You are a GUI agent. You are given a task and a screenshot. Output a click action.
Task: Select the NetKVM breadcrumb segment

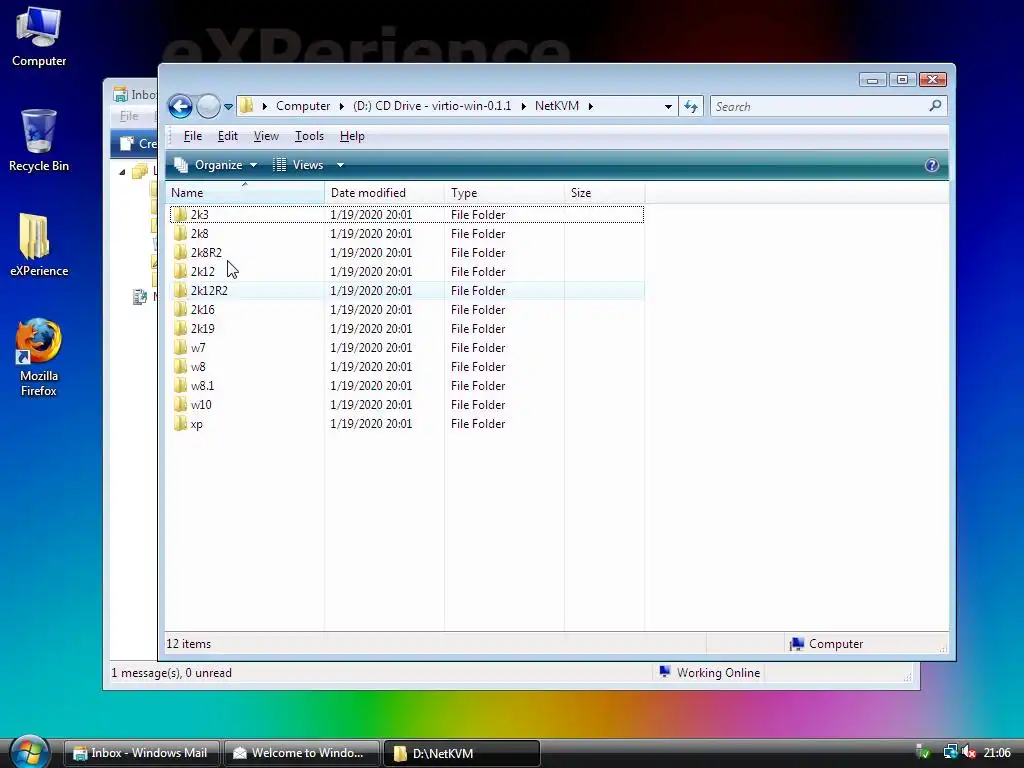556,106
